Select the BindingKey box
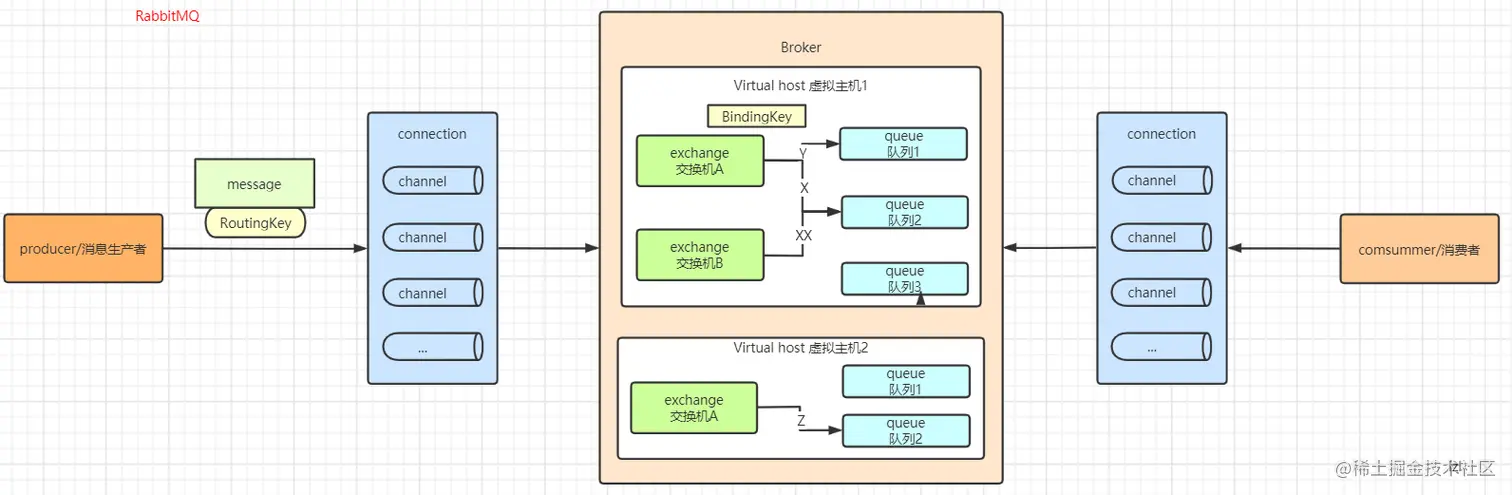 757,116
